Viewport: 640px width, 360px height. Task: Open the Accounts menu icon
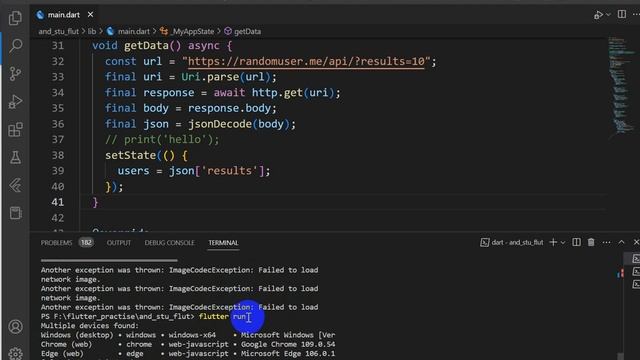pos(15,327)
